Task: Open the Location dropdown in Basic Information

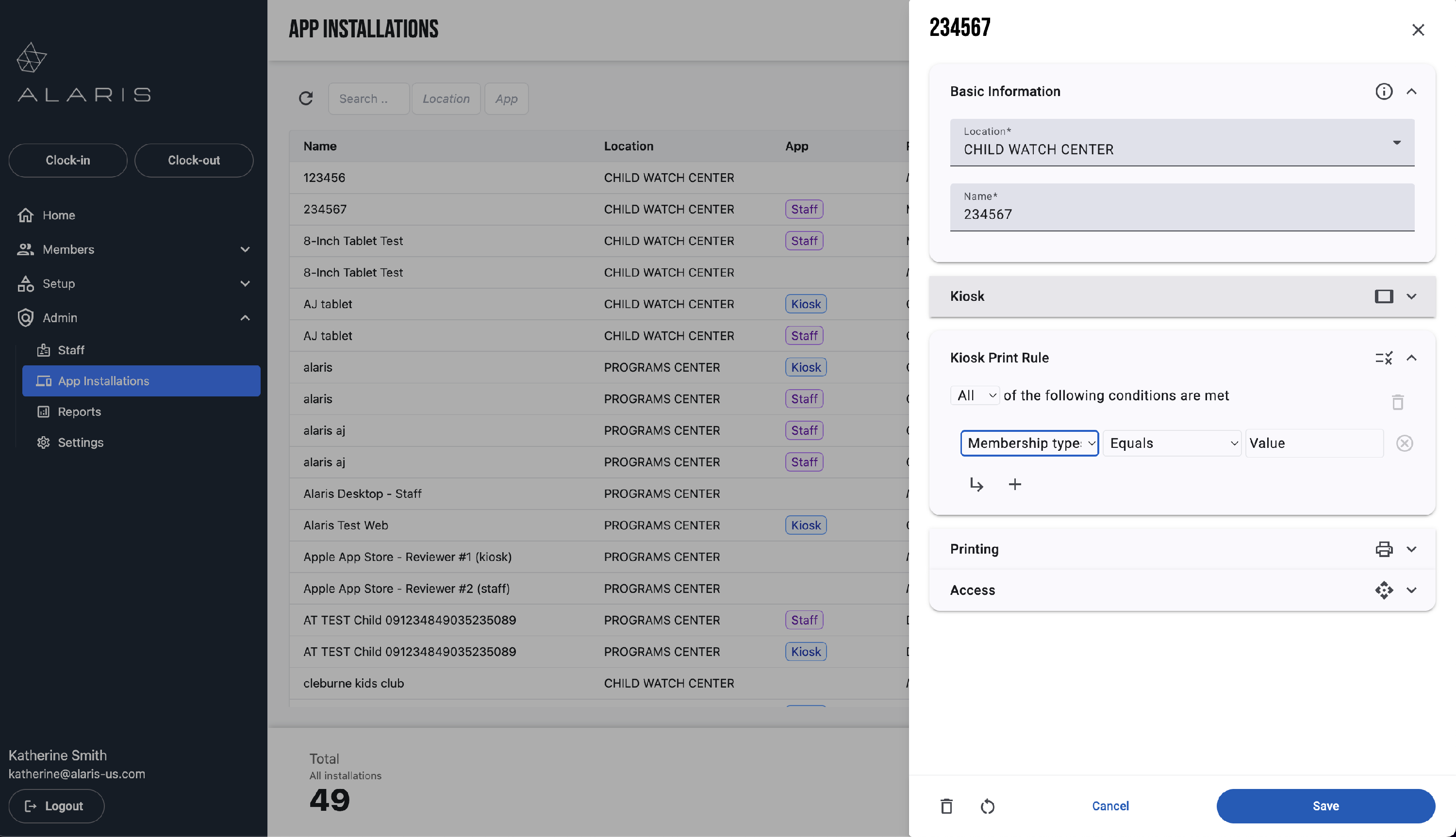Action: tap(1182, 143)
